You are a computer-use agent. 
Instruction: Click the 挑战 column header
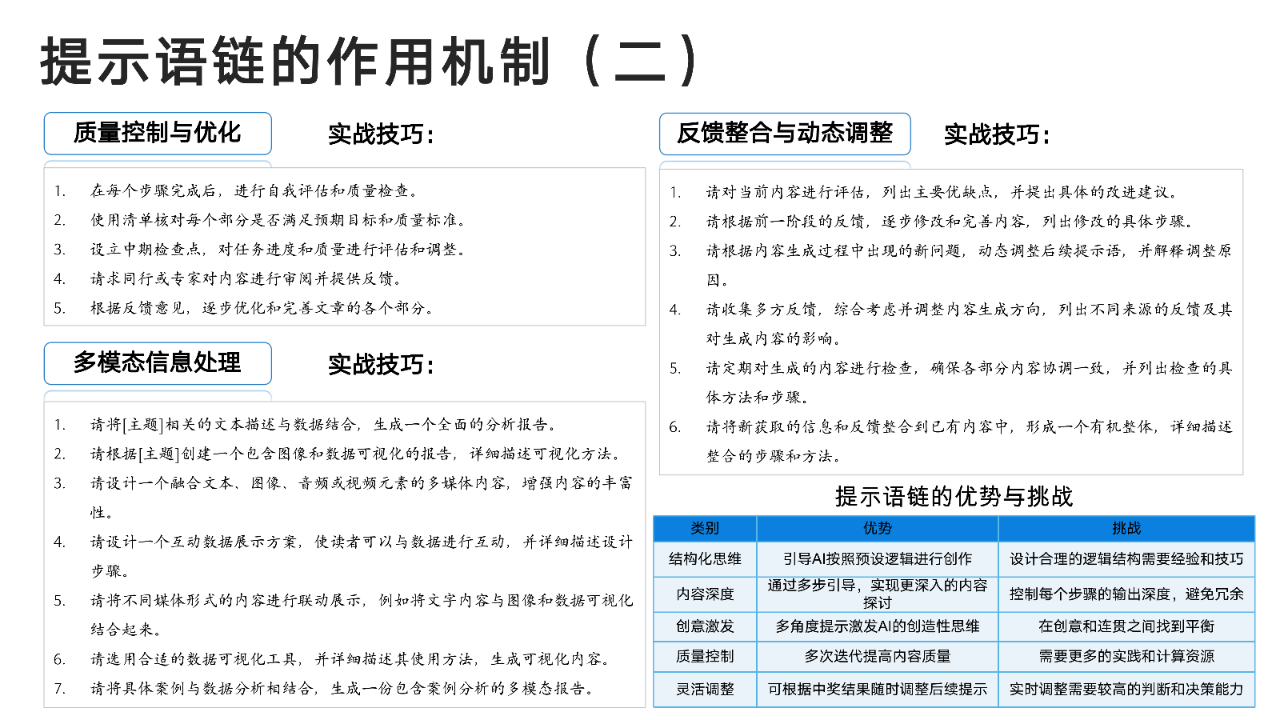1126,528
